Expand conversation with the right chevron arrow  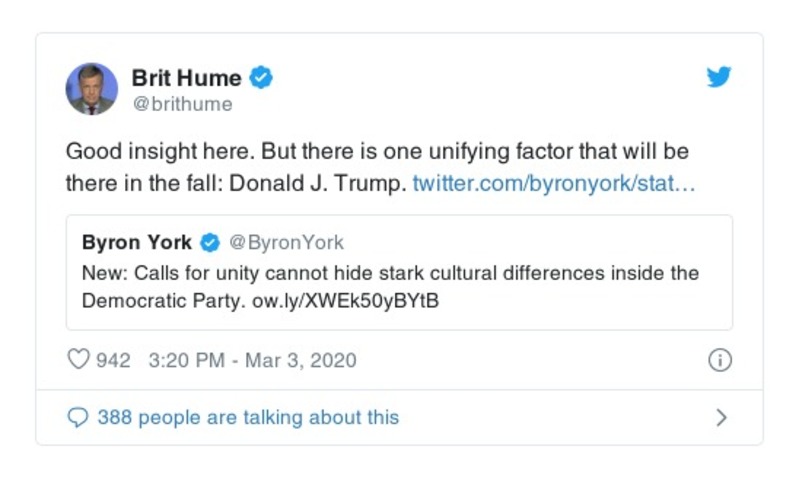[722, 418]
